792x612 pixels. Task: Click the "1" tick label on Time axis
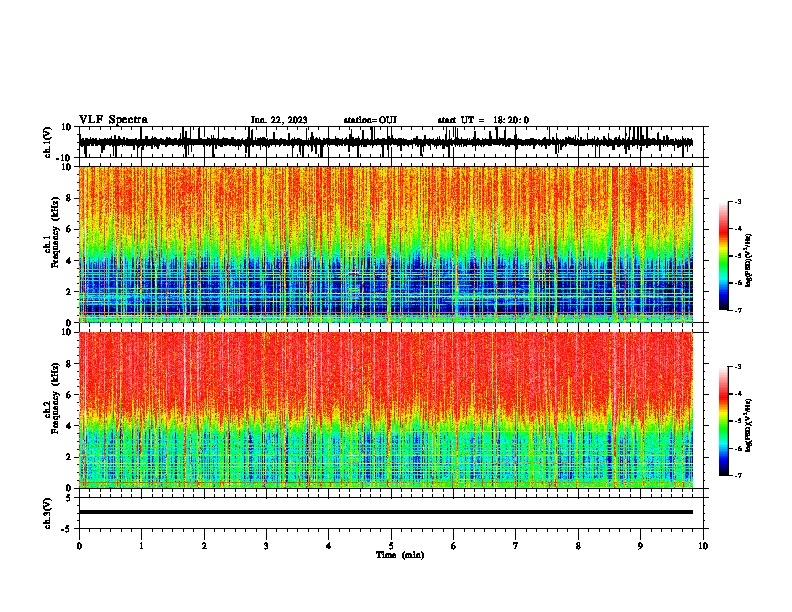click(141, 546)
